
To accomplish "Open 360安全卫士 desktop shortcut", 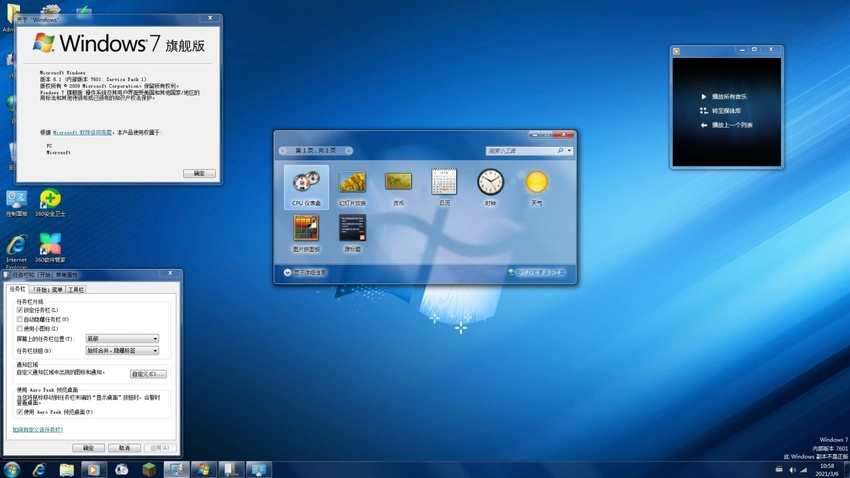I will click(x=50, y=201).
